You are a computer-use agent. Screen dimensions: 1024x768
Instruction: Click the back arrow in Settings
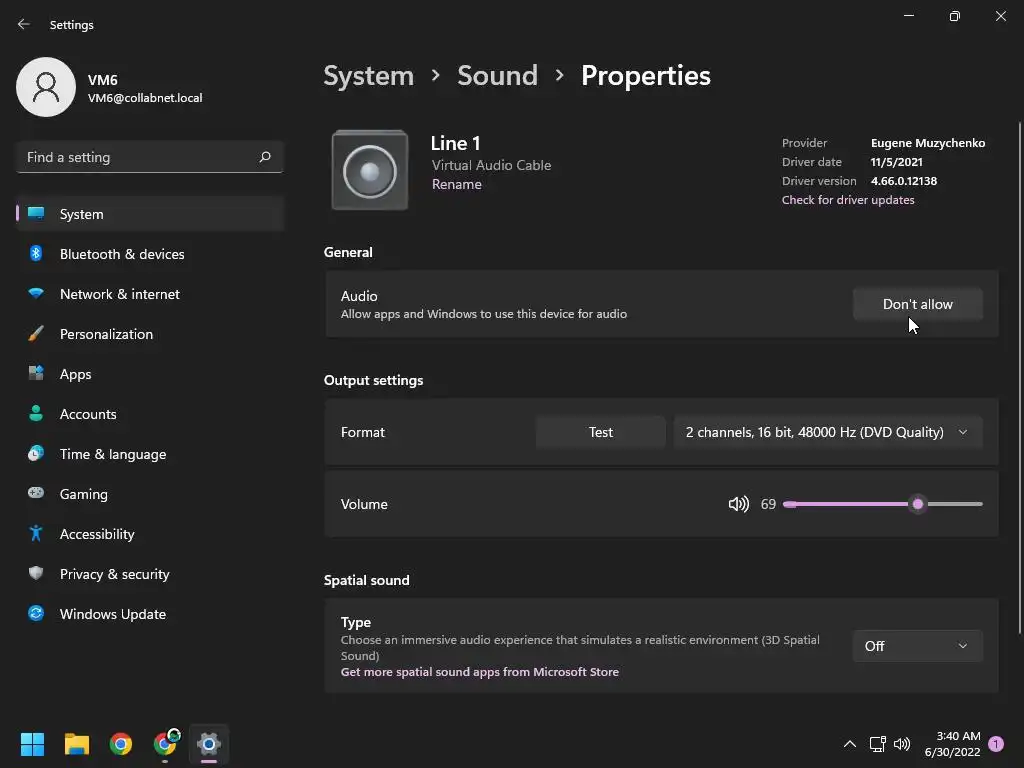[x=24, y=24]
